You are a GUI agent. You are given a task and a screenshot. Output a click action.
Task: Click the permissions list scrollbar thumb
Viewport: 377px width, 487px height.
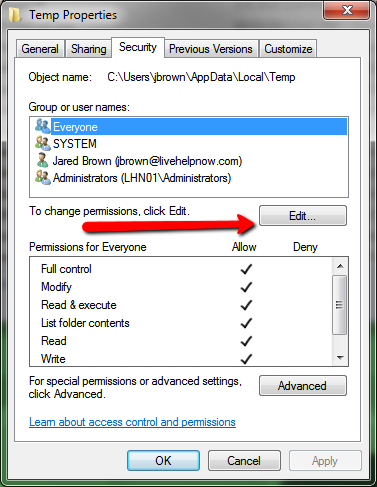(x=340, y=305)
